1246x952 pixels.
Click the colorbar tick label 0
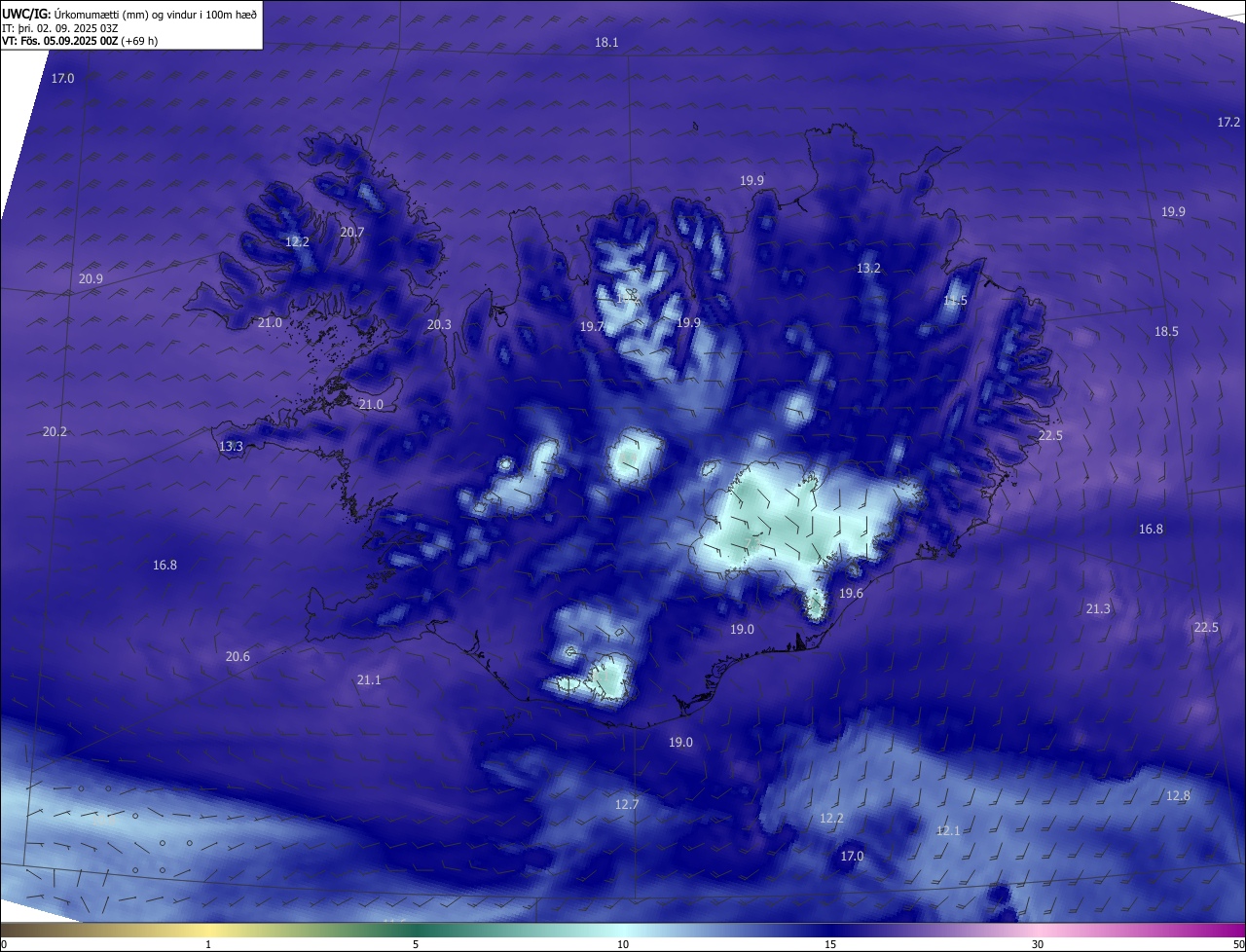click(x=4, y=944)
